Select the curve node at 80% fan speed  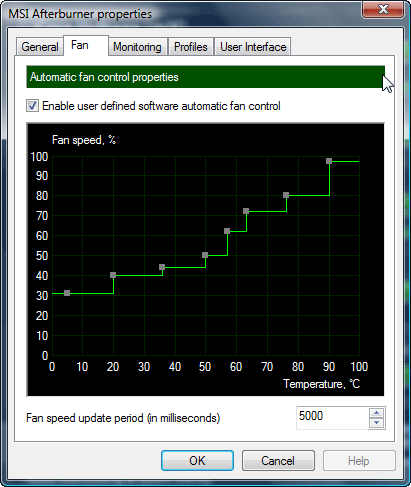click(x=286, y=195)
